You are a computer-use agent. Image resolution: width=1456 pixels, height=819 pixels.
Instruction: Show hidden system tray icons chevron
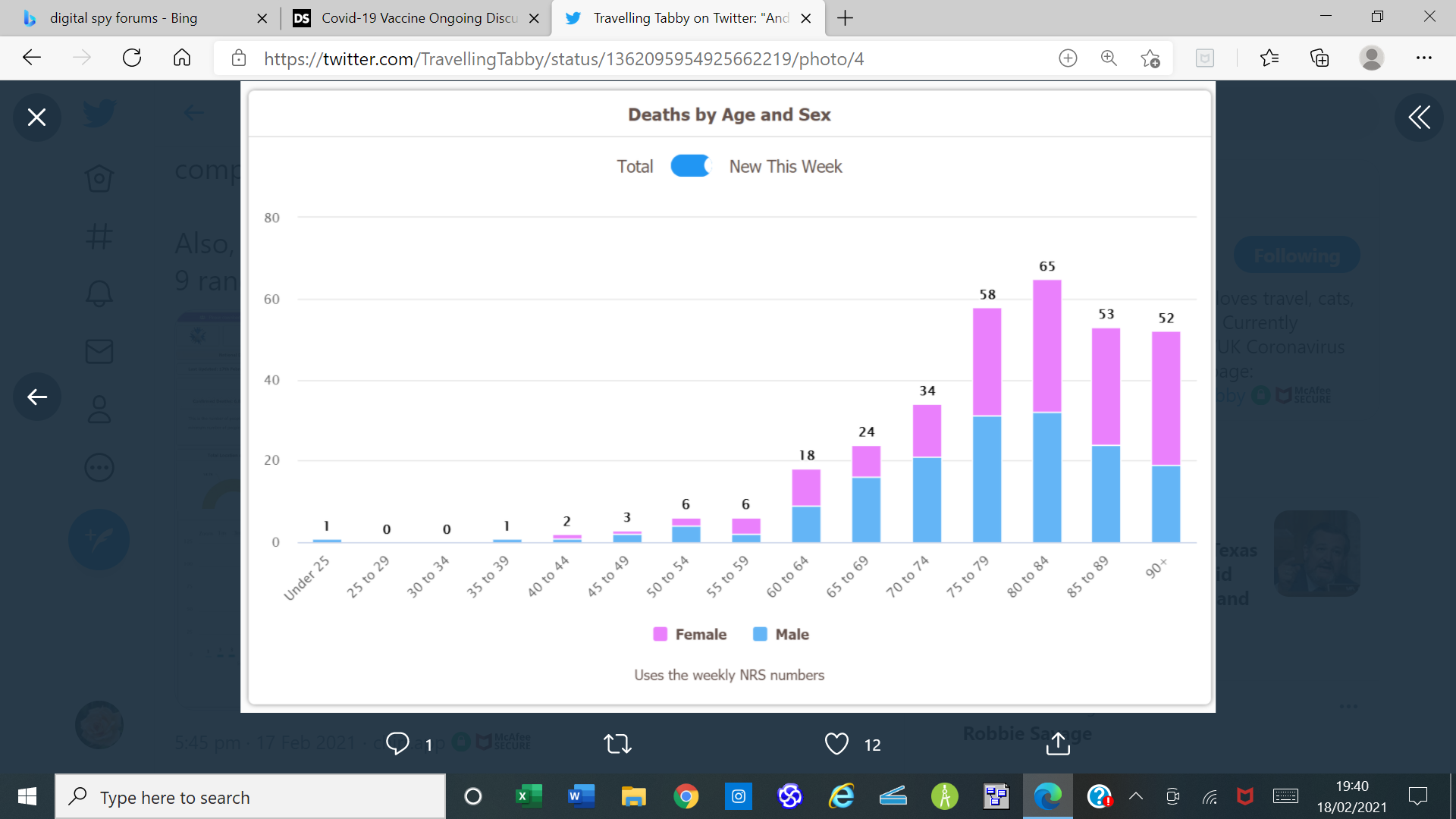click(1136, 796)
